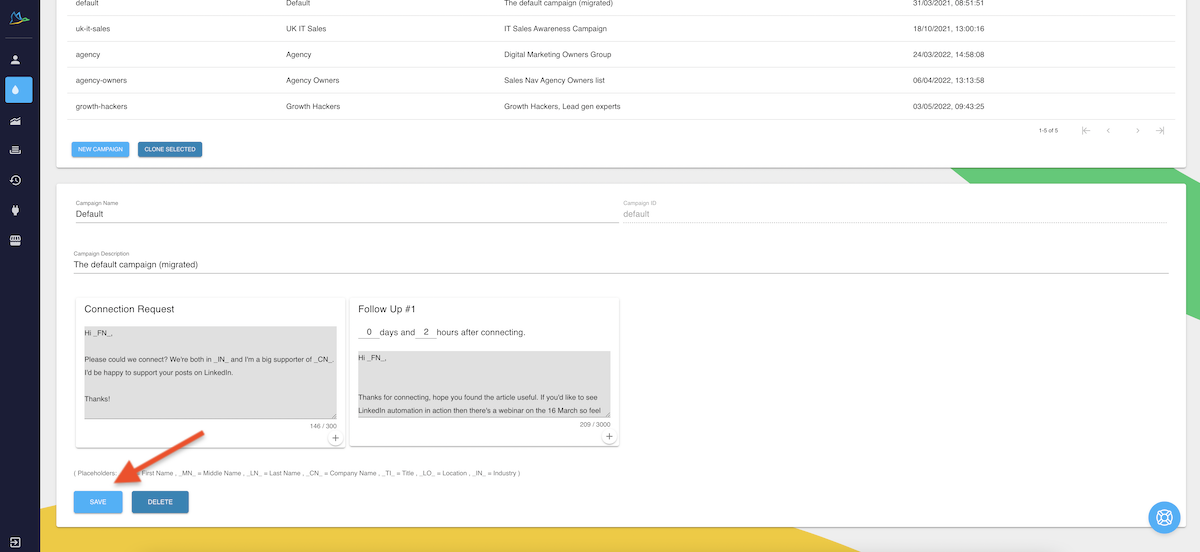Click the 'Follow Up #1' card heading
Screen dimensions: 1200x552
point(385,309)
